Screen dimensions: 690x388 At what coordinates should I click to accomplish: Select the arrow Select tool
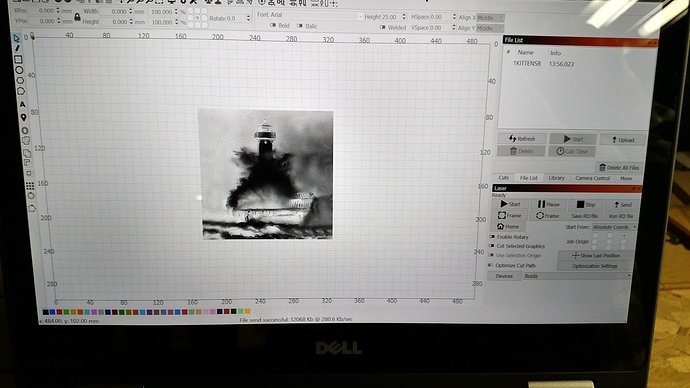(x=17, y=38)
